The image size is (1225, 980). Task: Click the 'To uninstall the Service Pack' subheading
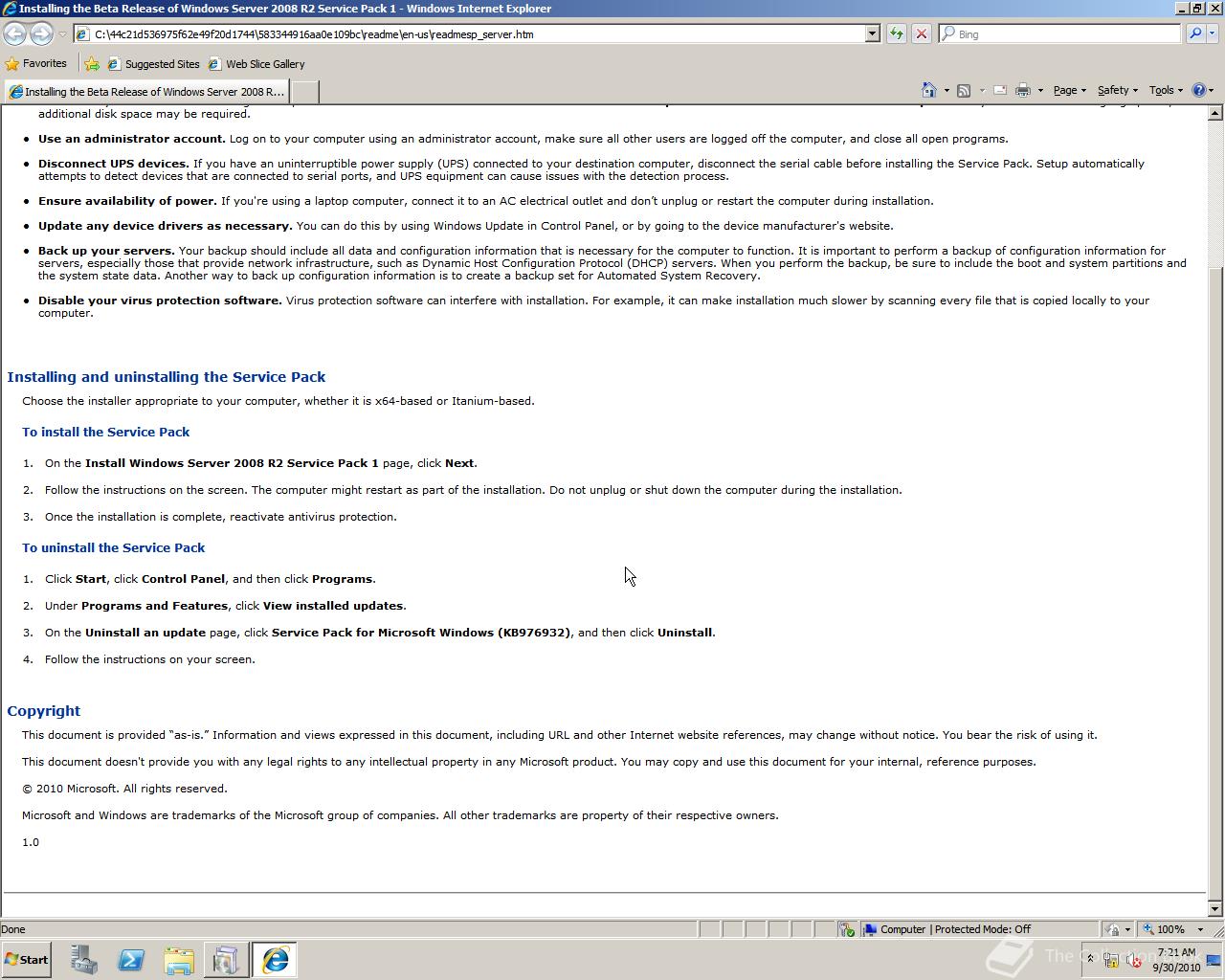114,548
